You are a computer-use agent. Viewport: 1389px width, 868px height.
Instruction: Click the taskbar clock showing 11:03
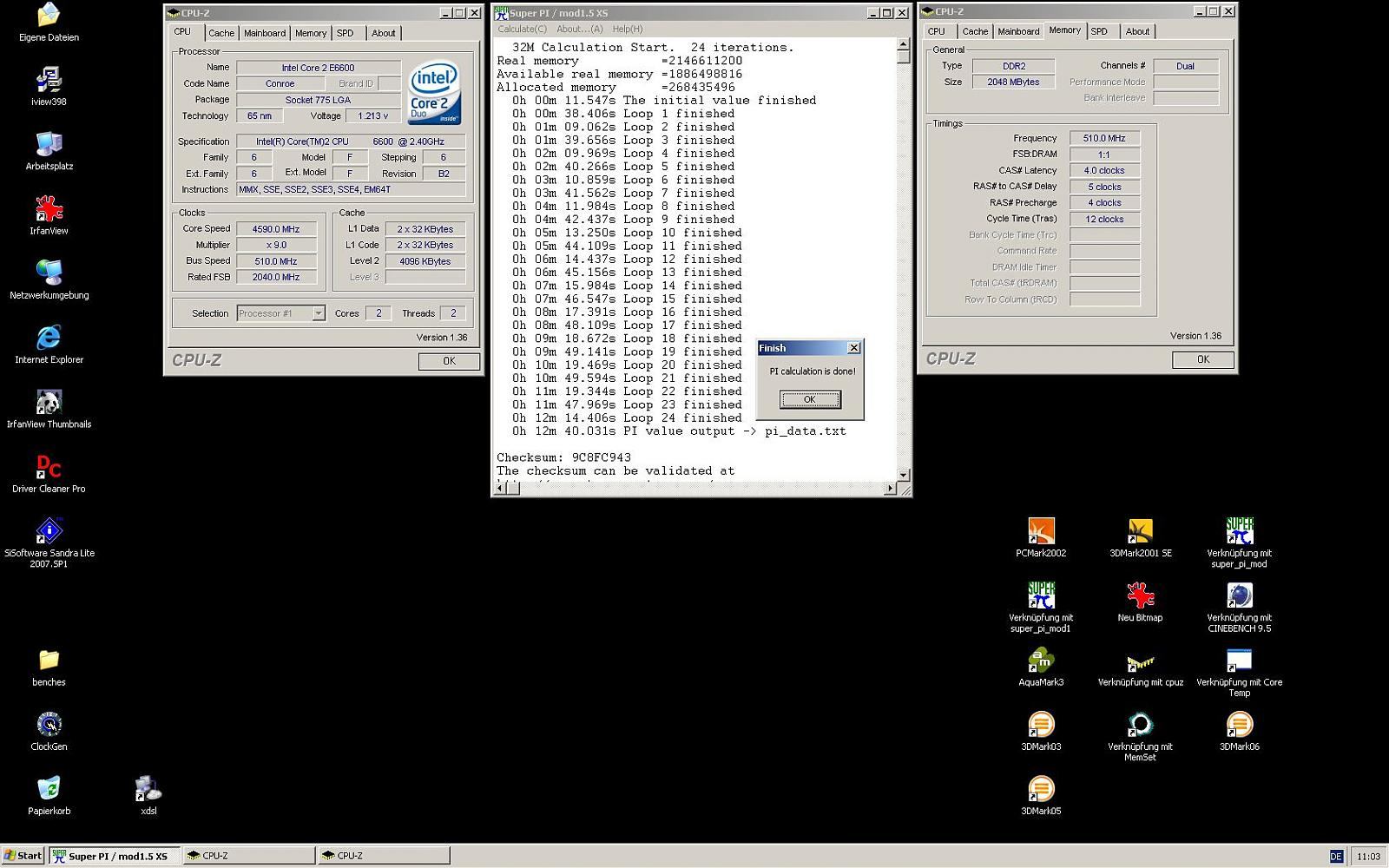pyautogui.click(x=1368, y=857)
